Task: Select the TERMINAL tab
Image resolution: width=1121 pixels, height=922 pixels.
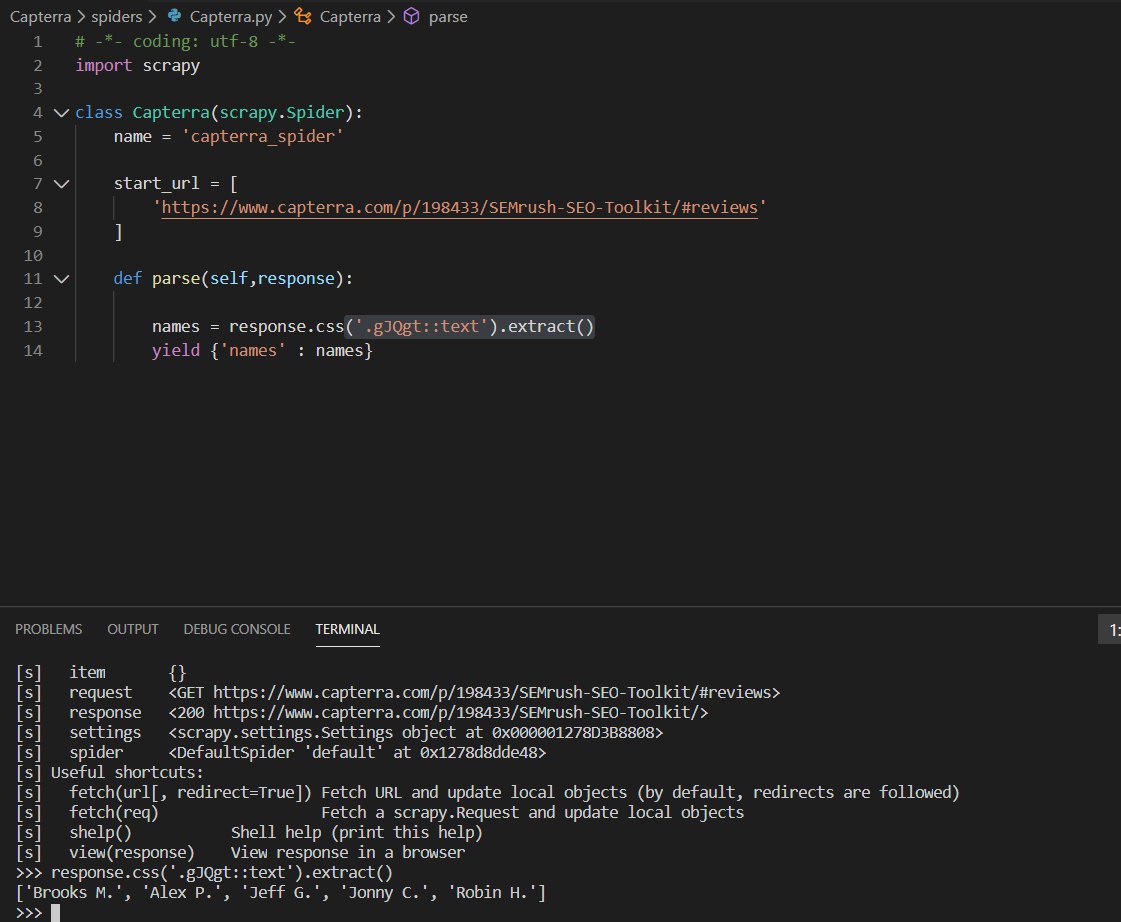Action: click(x=347, y=629)
